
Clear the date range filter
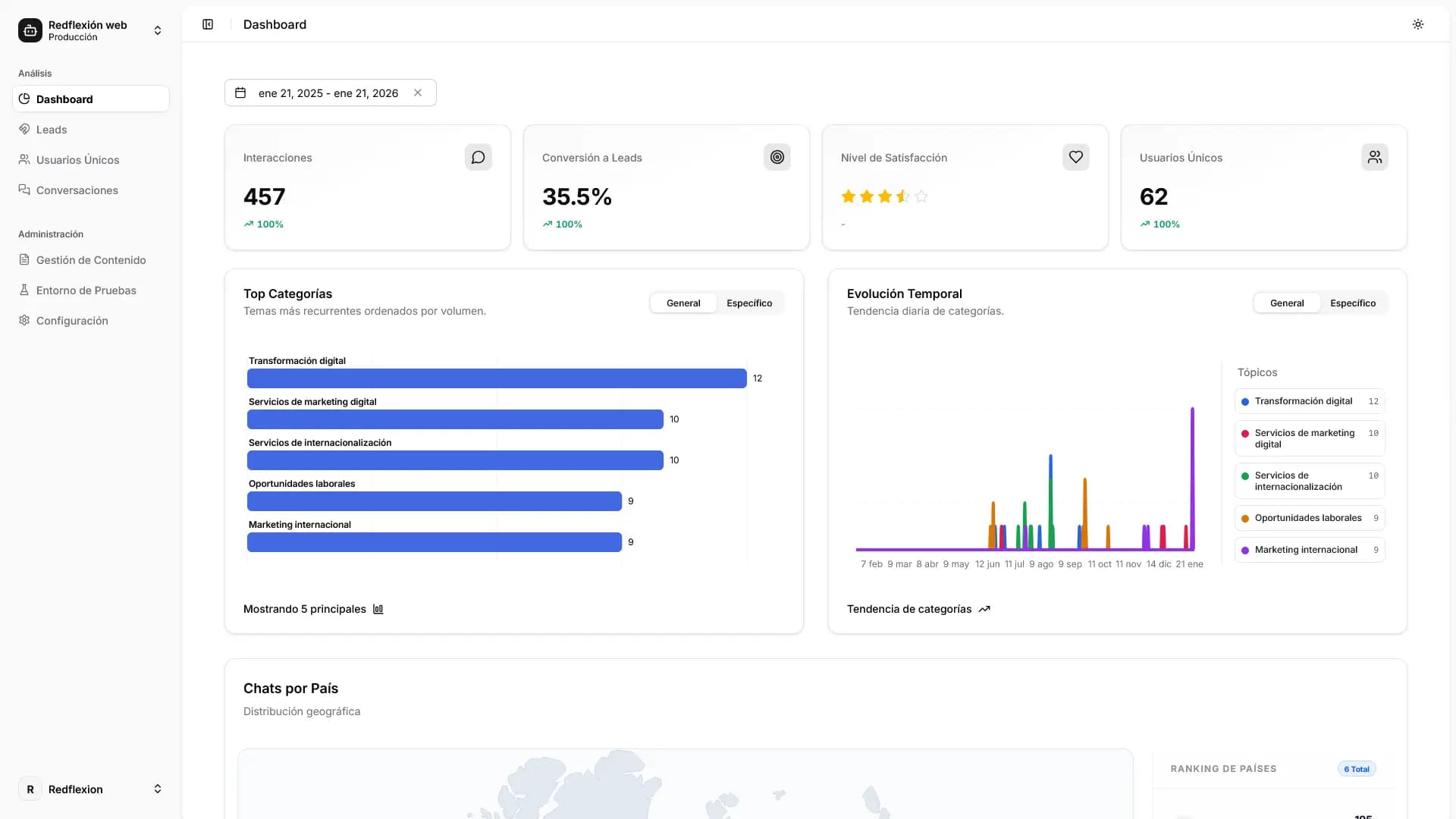pos(418,93)
